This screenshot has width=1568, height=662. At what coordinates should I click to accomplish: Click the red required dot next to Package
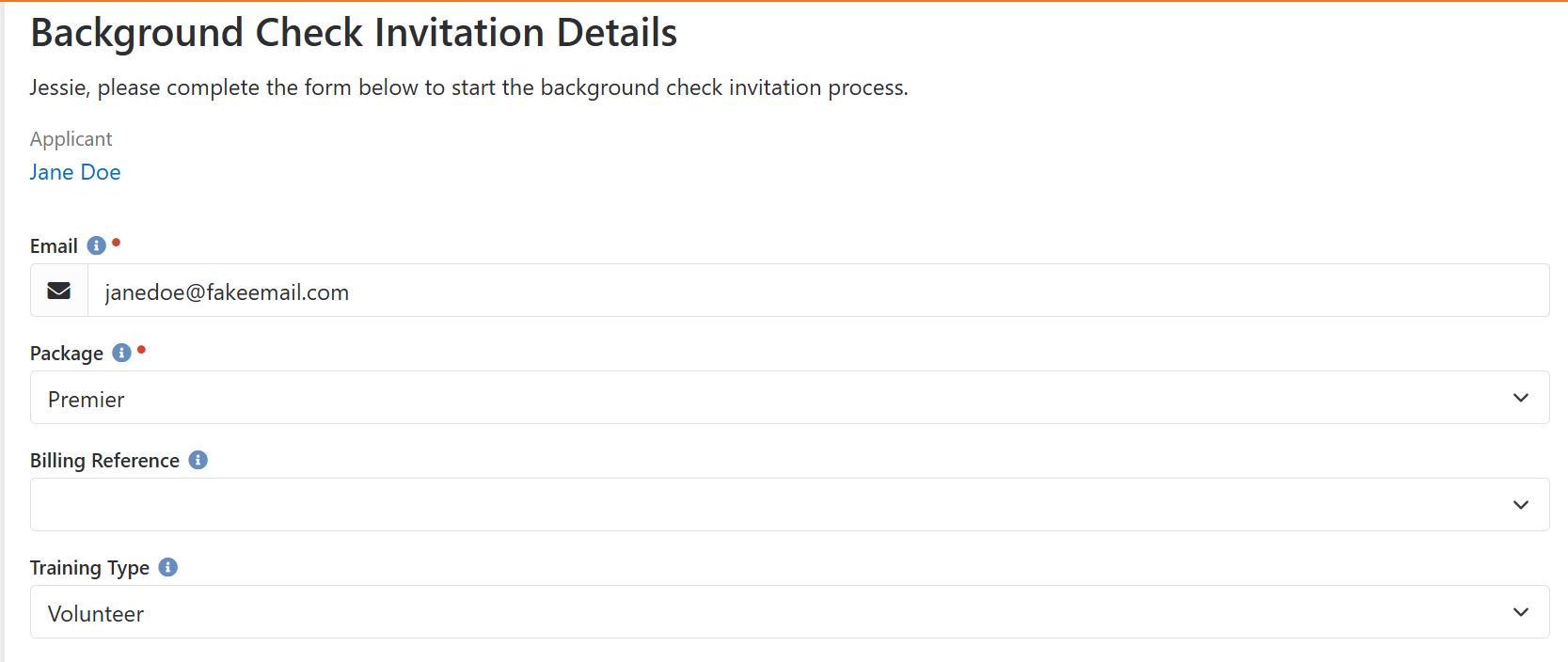point(142,350)
